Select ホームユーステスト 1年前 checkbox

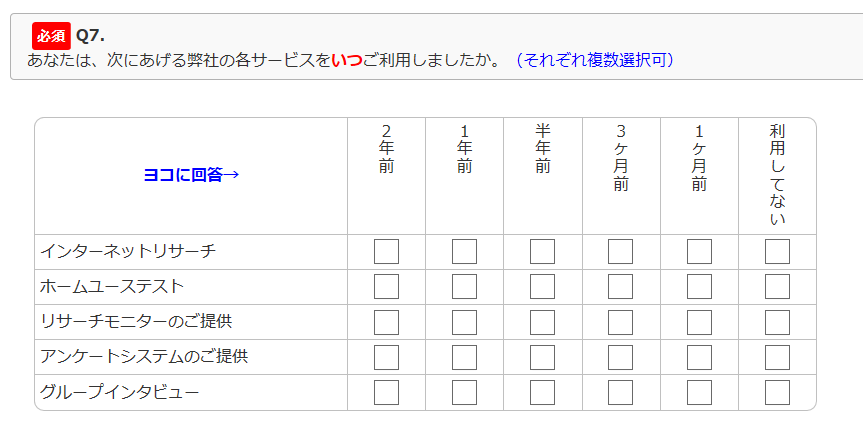pyautogui.click(x=464, y=287)
